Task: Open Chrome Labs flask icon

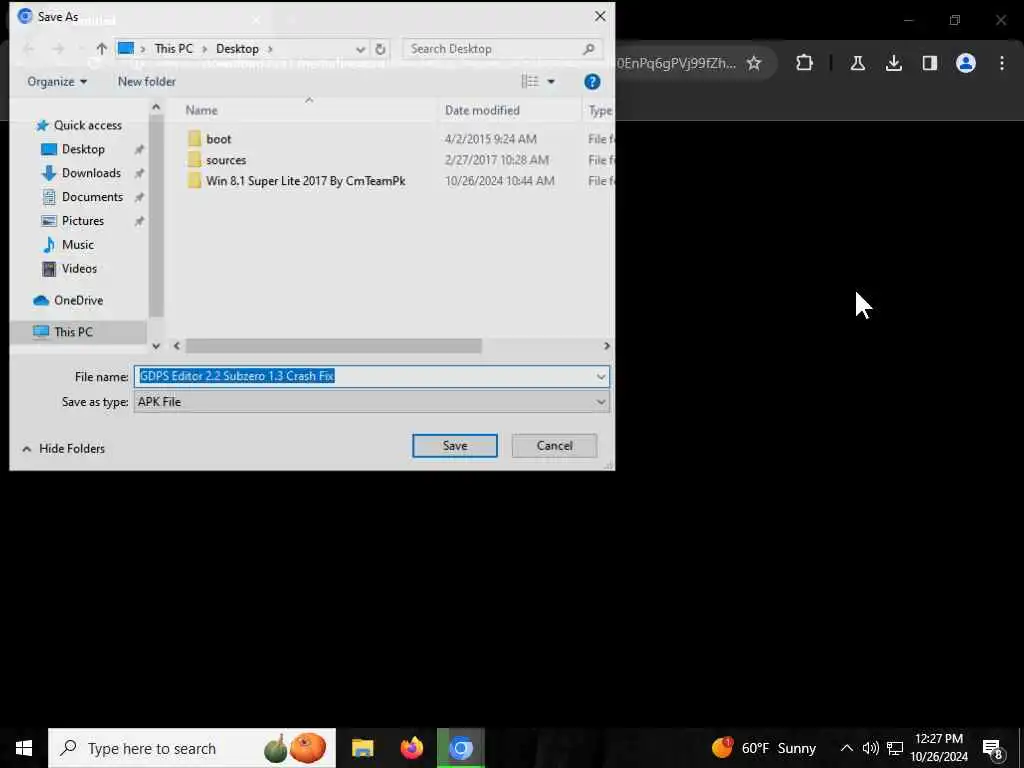Action: point(857,63)
